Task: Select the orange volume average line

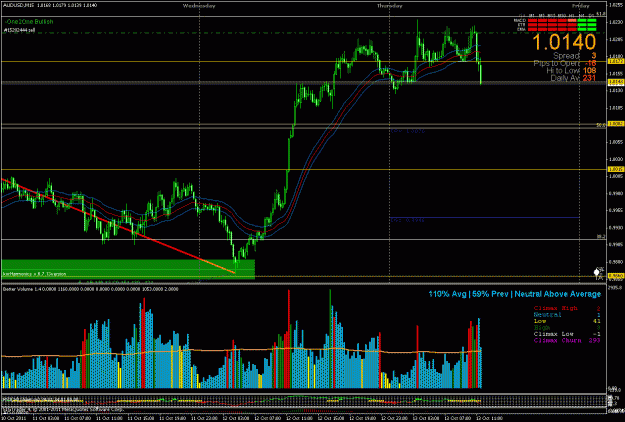Action: coord(242,351)
